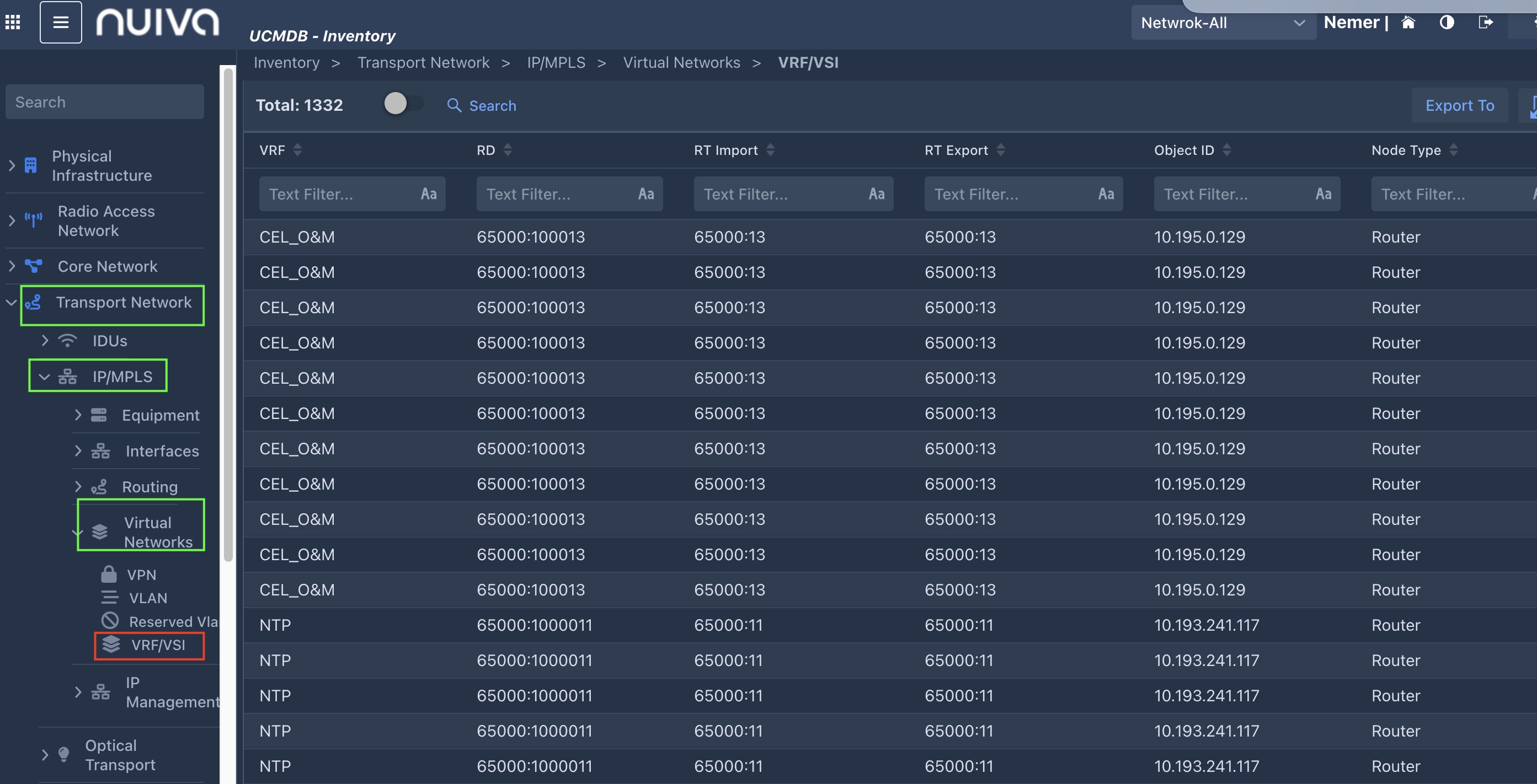The image size is (1537, 784).
Task: Toggle case sensitivity in VRF filter
Action: point(429,194)
